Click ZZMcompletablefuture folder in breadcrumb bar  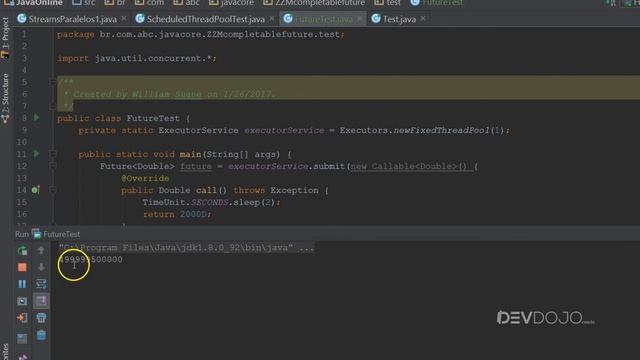tap(314, 3)
